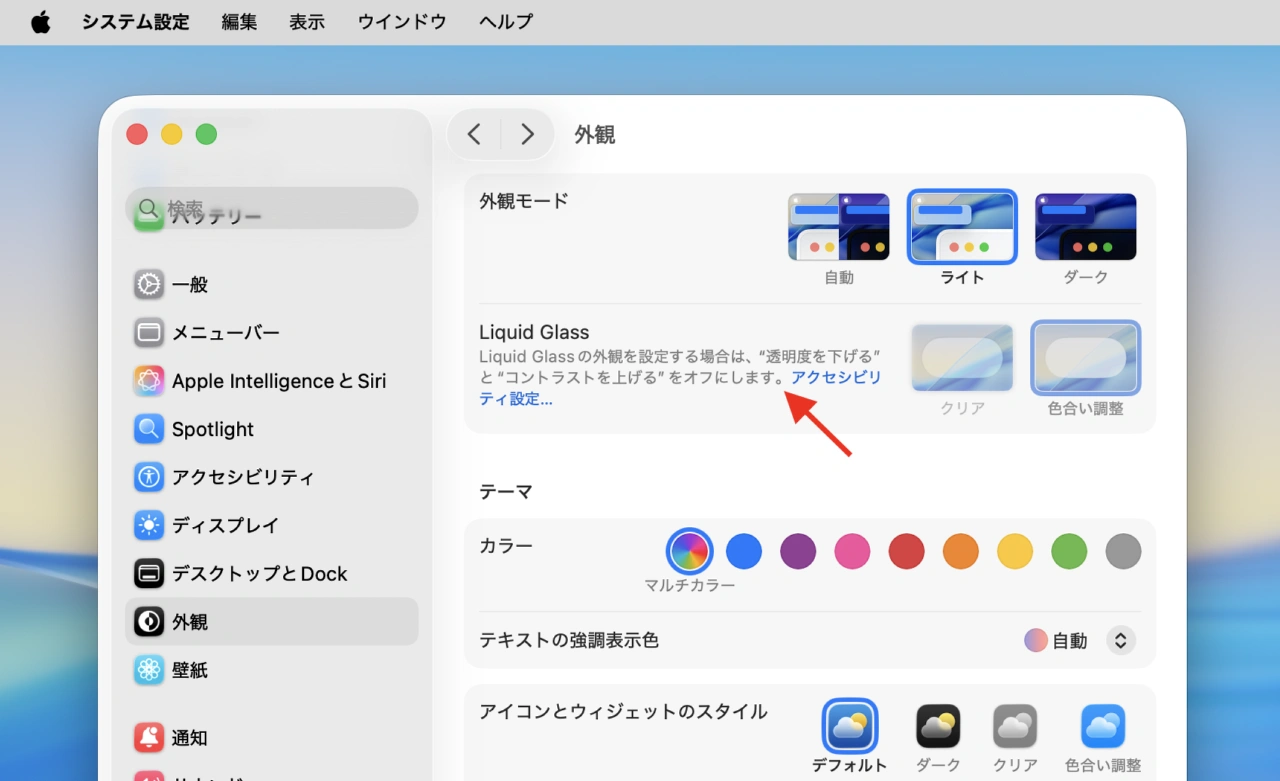The width and height of the screenshot is (1280, 781).
Task: Select the purple accent color swatch
Action: [x=798, y=551]
